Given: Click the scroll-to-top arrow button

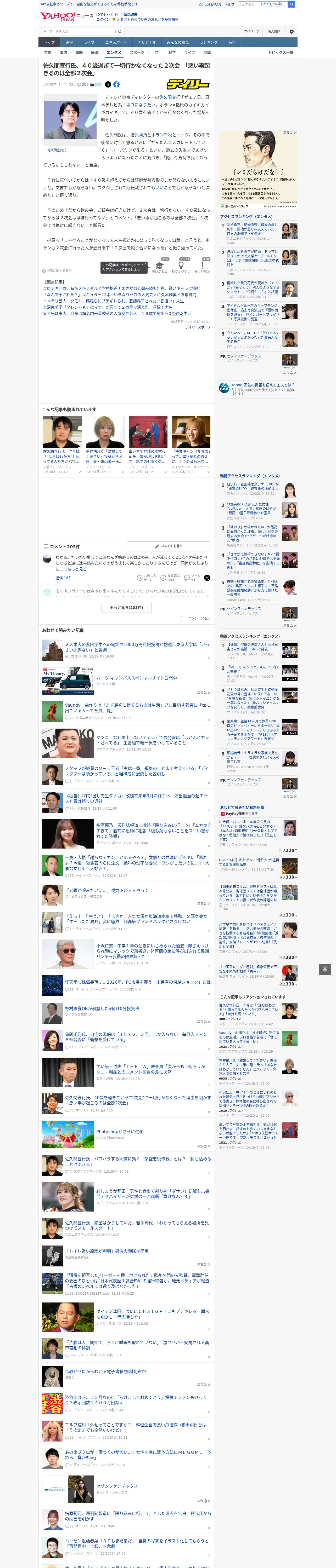Looking at the screenshot, I should pyautogui.click(x=325, y=970).
